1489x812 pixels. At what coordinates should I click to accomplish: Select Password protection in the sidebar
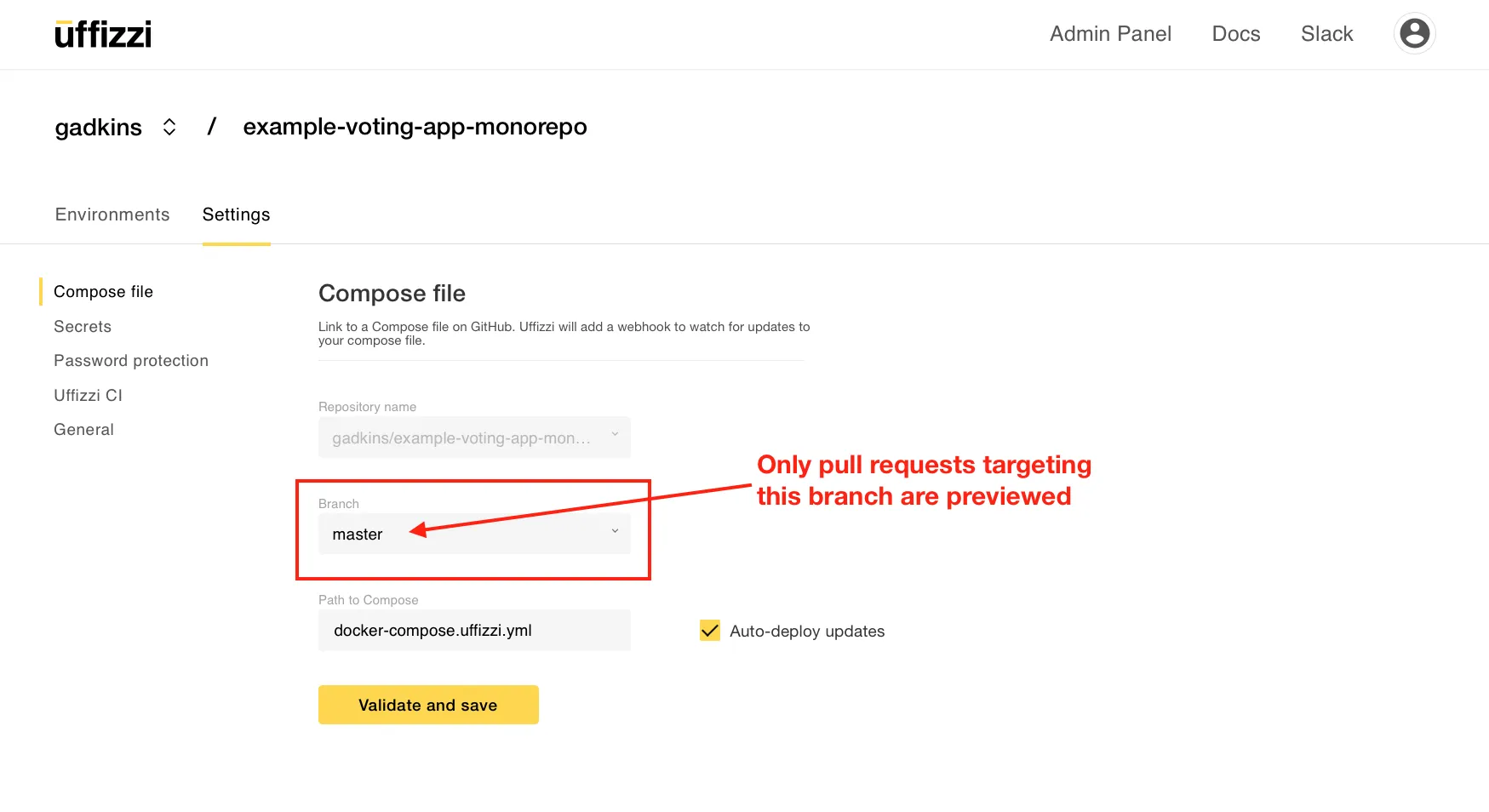(131, 361)
